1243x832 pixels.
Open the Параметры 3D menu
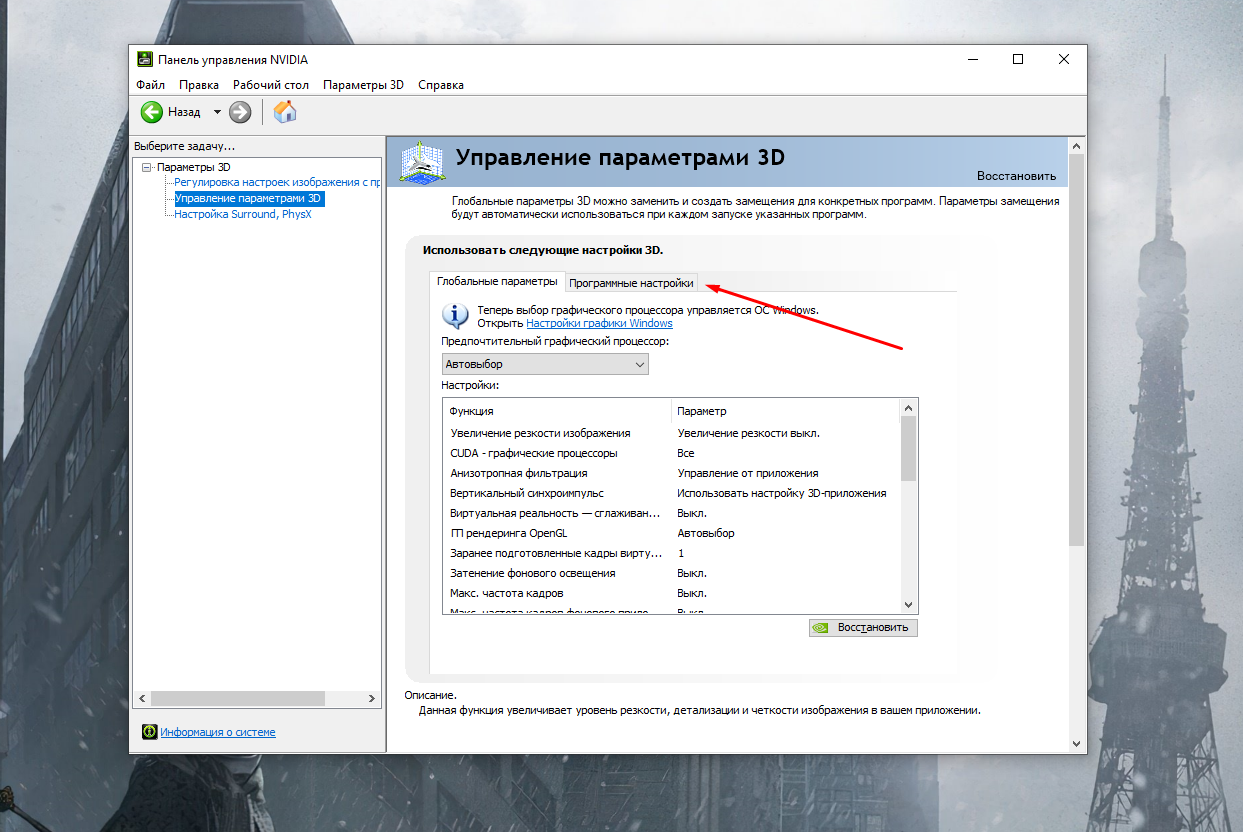363,85
